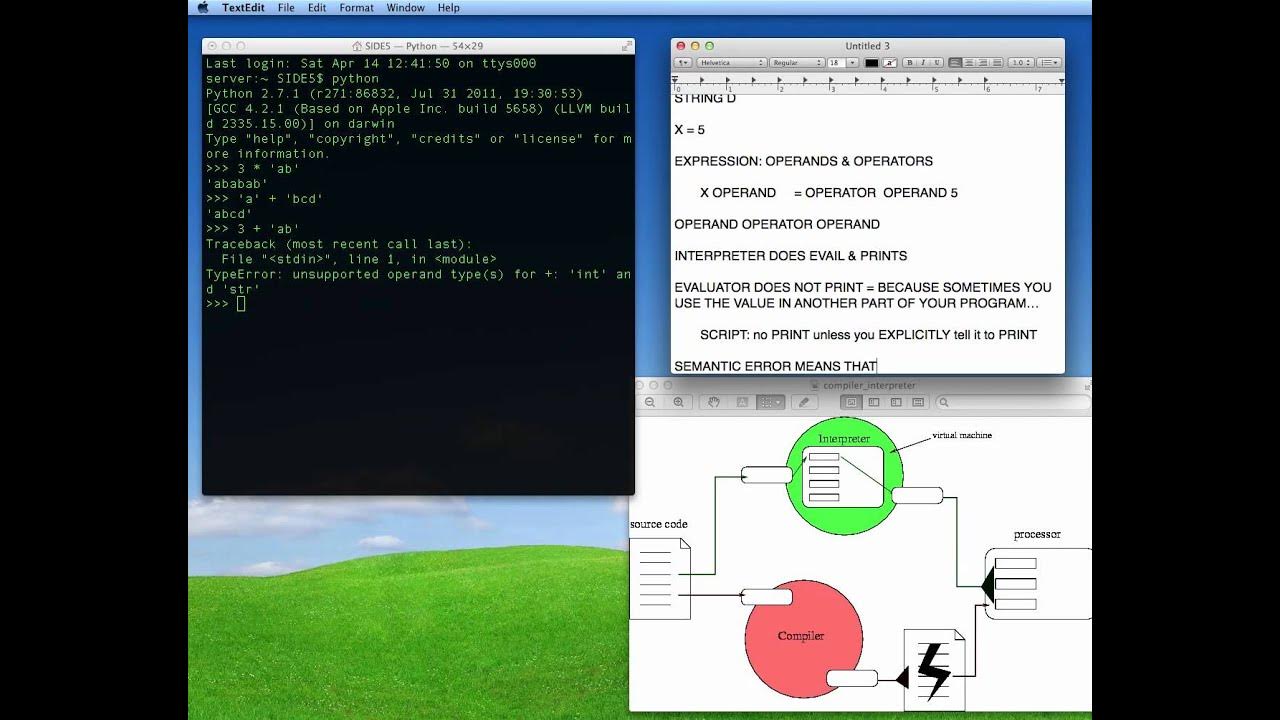The image size is (1280, 720).
Task: Click the font size field showing 18
Action: point(837,63)
